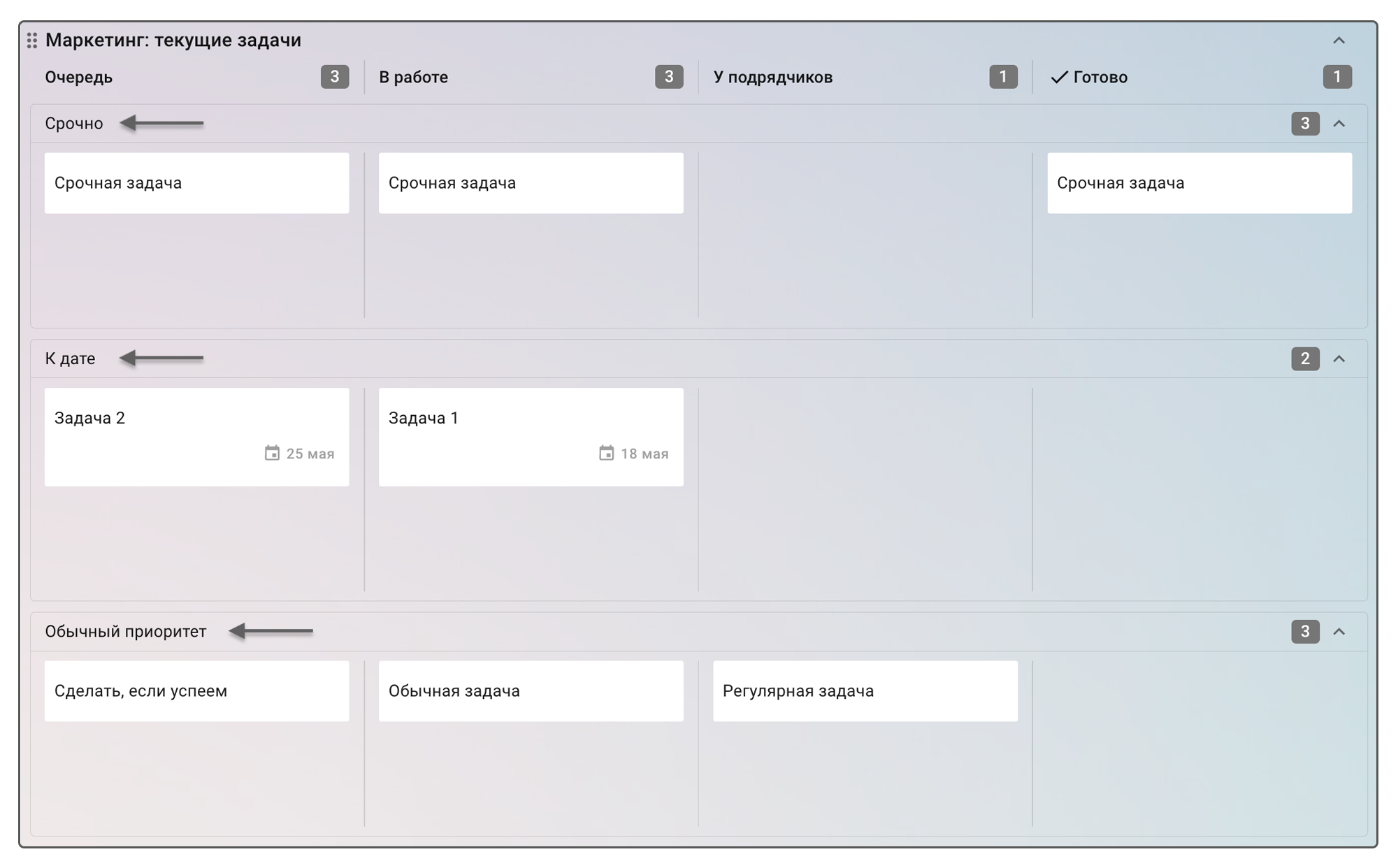Open the Срочная задача card in Готово
1398x868 pixels.
tap(1199, 183)
